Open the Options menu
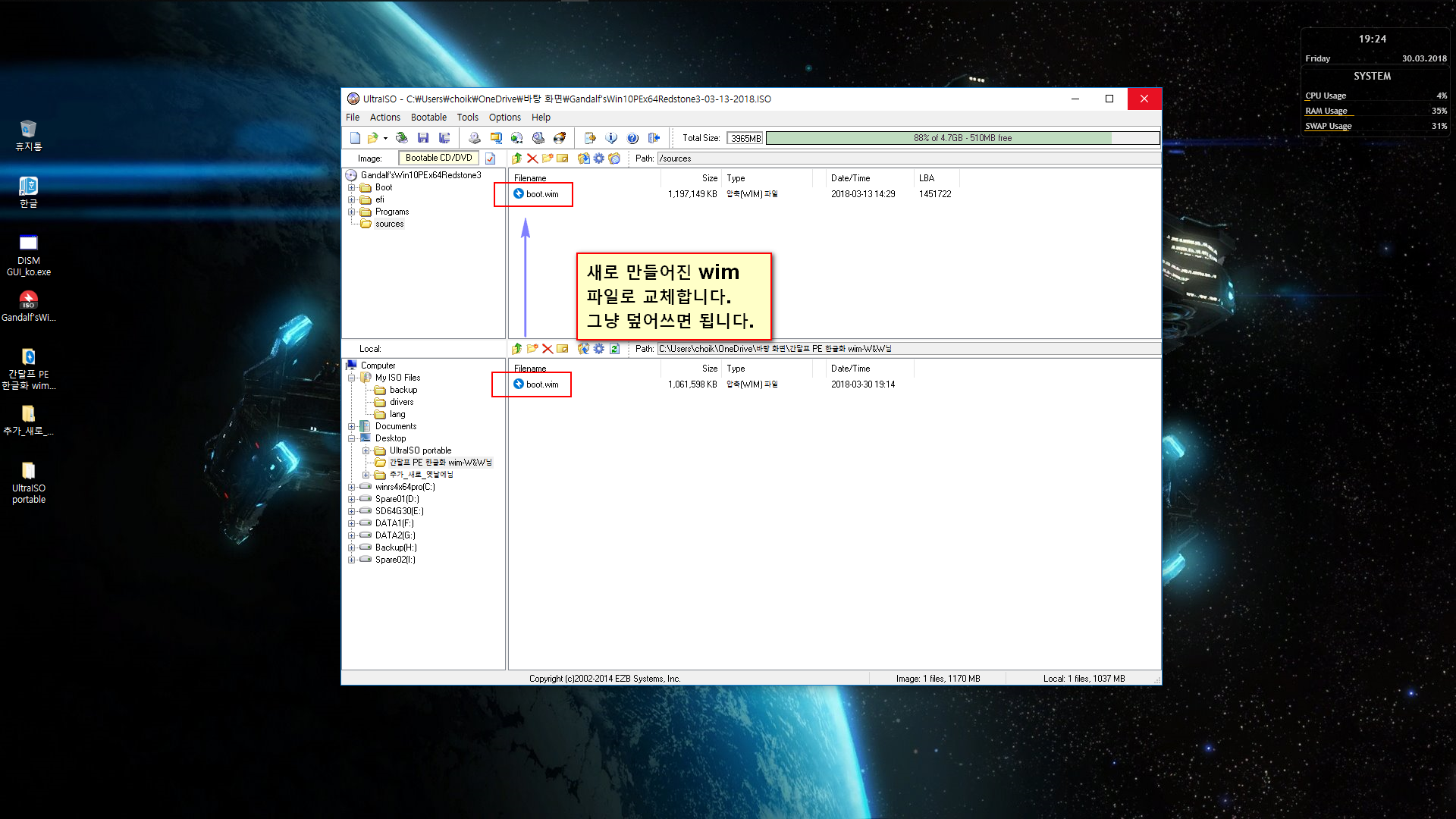The image size is (1456, 819). (x=505, y=118)
